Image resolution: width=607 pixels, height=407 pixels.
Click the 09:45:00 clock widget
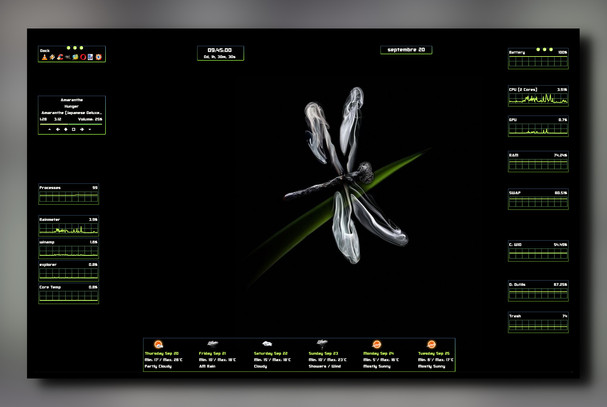(220, 53)
